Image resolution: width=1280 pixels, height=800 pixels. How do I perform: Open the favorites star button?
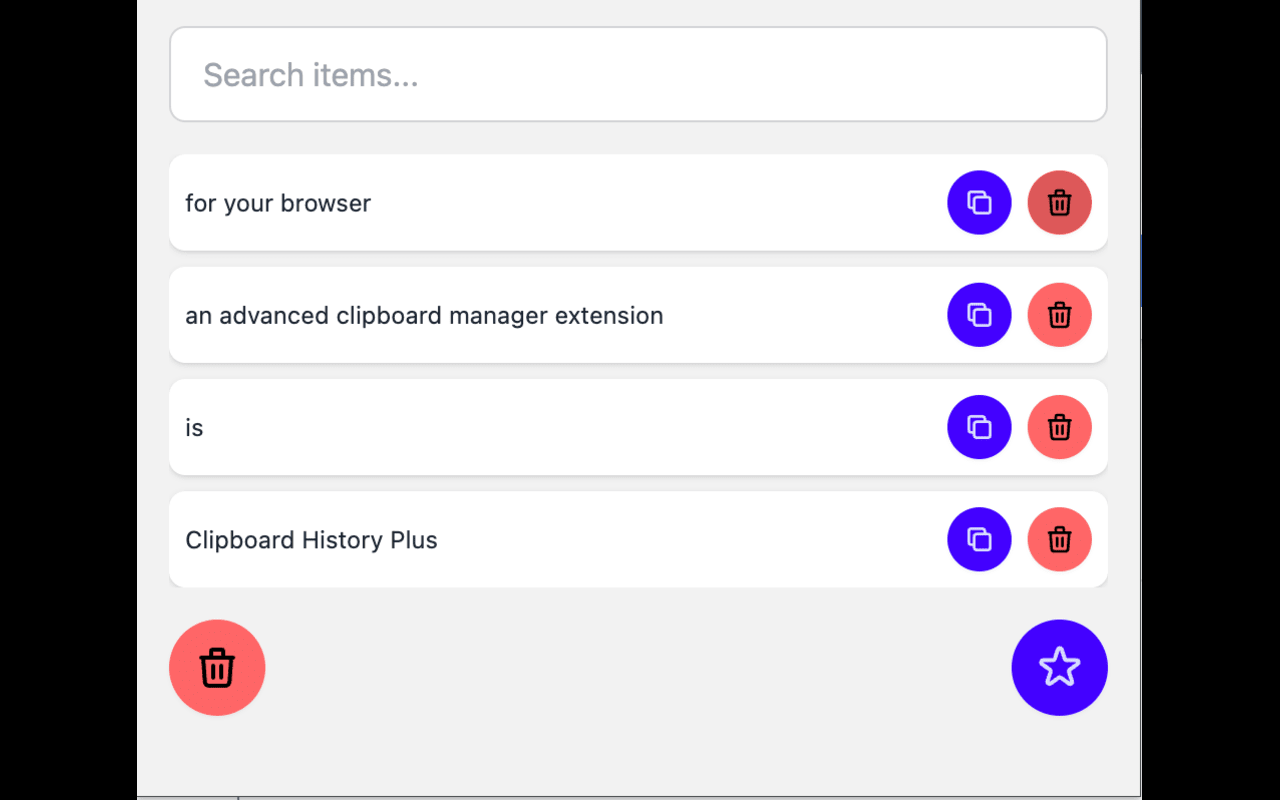(x=1059, y=667)
